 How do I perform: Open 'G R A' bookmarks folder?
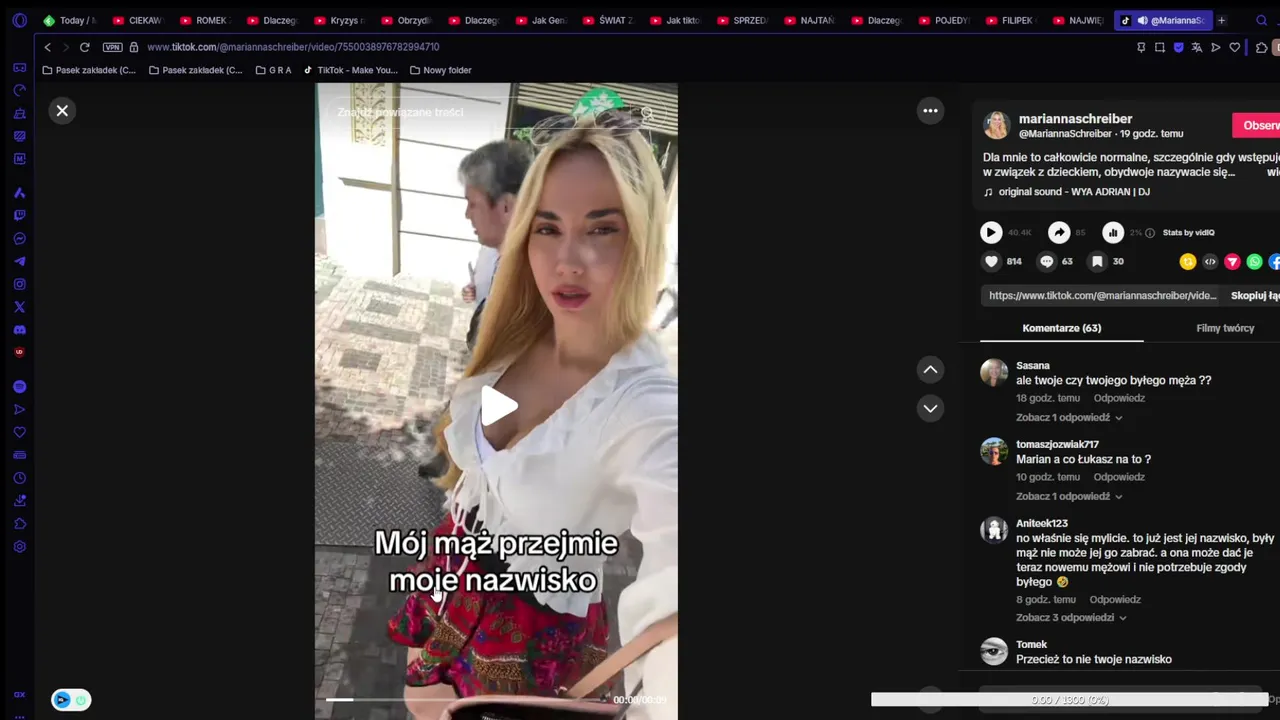(274, 70)
